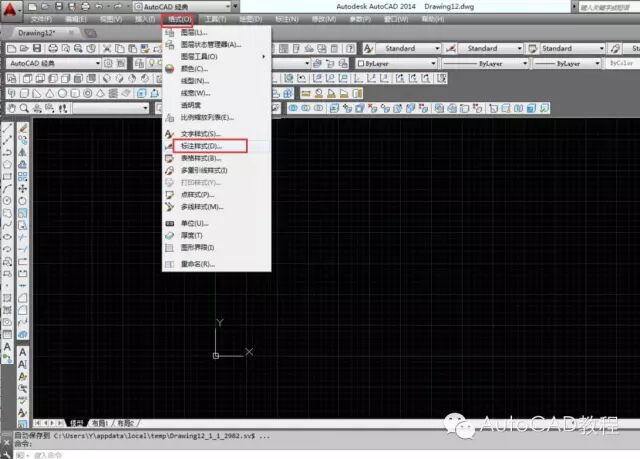640x459 pixels.
Task: Expand the quick access toolbar customize arrow
Action: coord(236,7)
